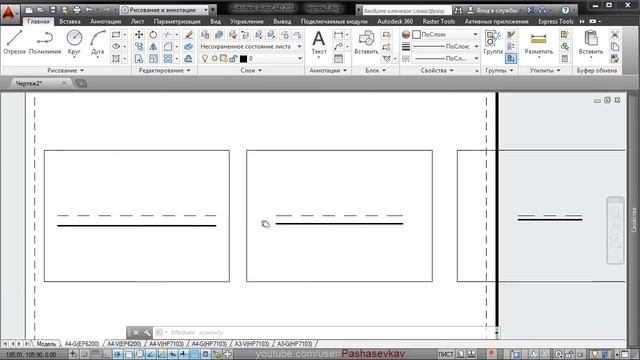Click the object color wheel icon

coord(406,35)
